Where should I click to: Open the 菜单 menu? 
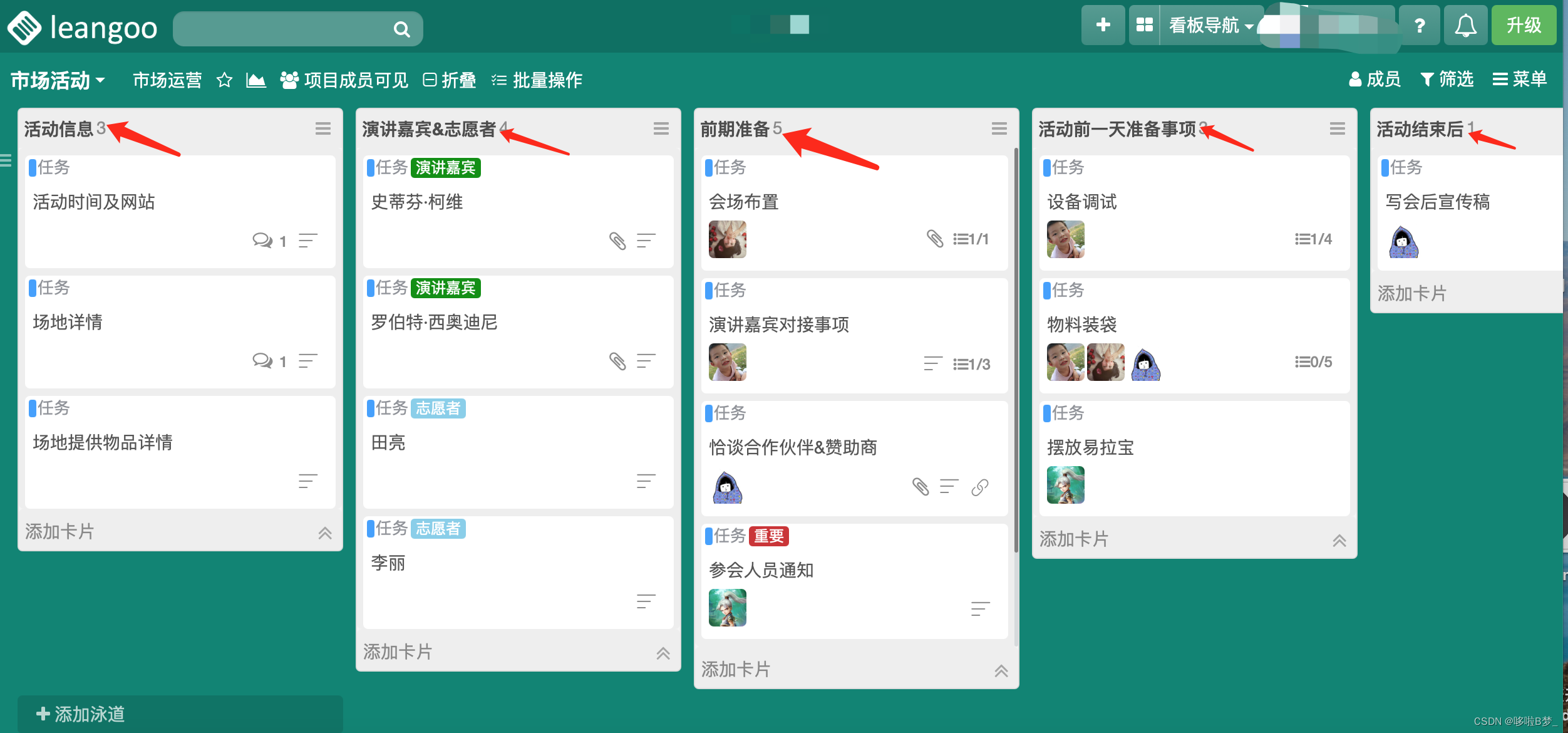[1520, 79]
